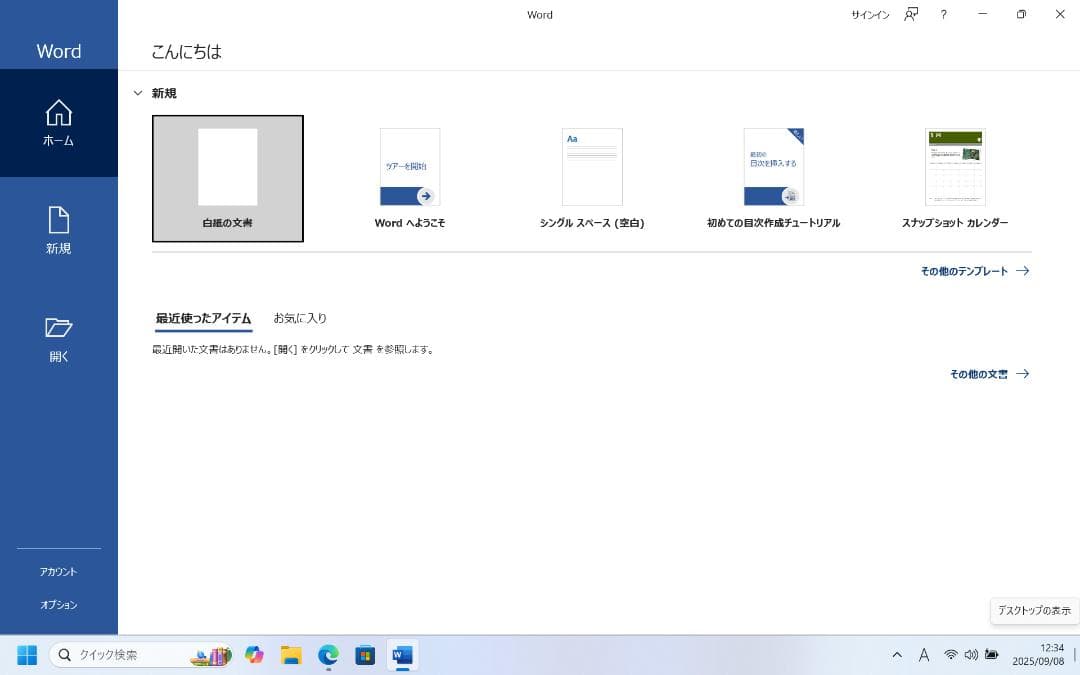Show hidden icons in the system tray

point(897,655)
